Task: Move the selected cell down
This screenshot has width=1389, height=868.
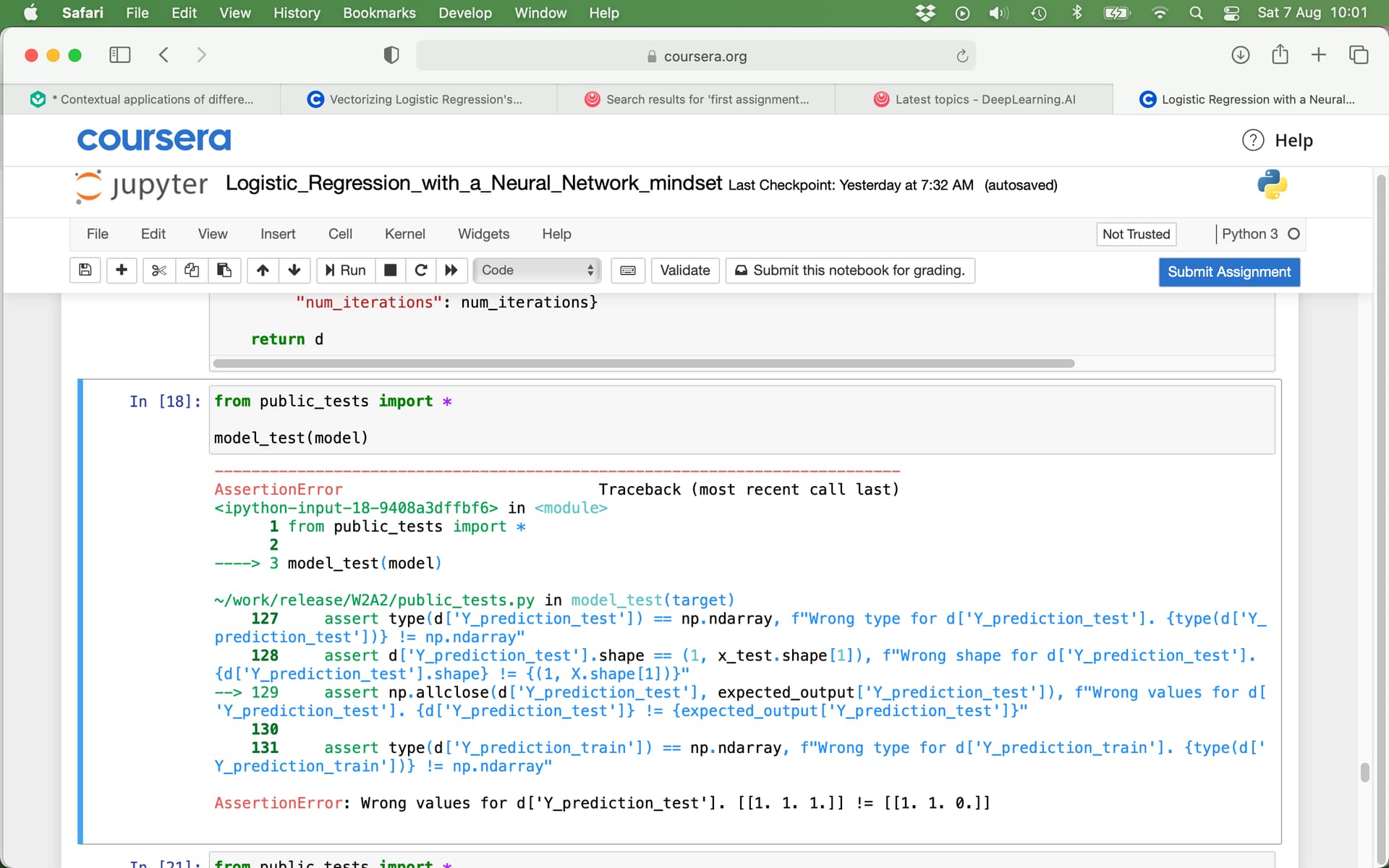Action: 294,270
